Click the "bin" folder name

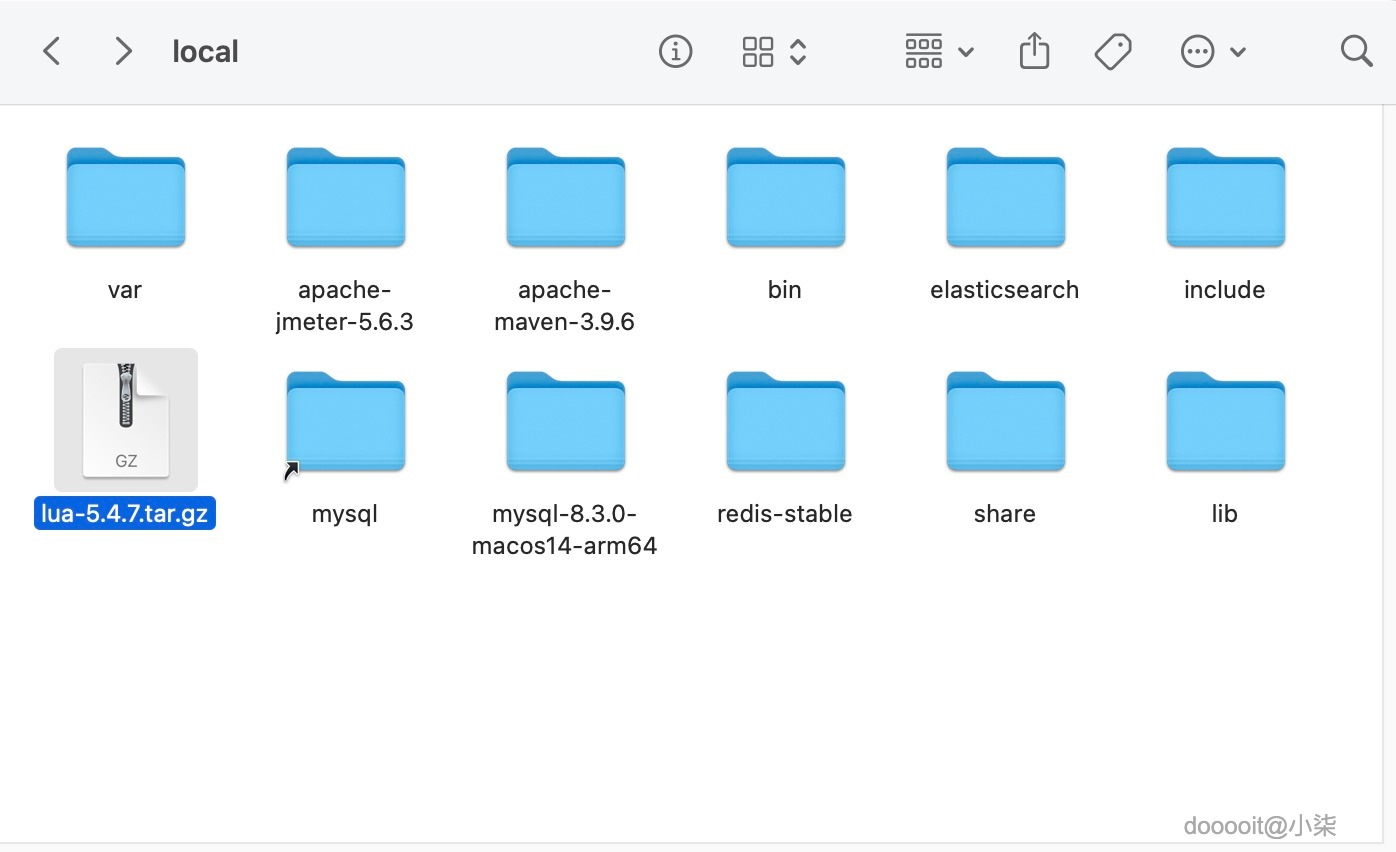click(785, 290)
